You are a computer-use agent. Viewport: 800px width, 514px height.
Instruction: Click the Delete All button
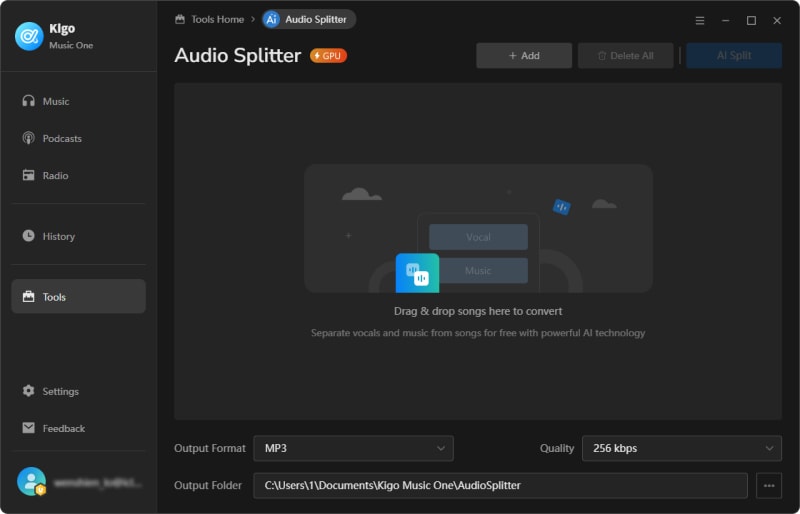pos(626,56)
